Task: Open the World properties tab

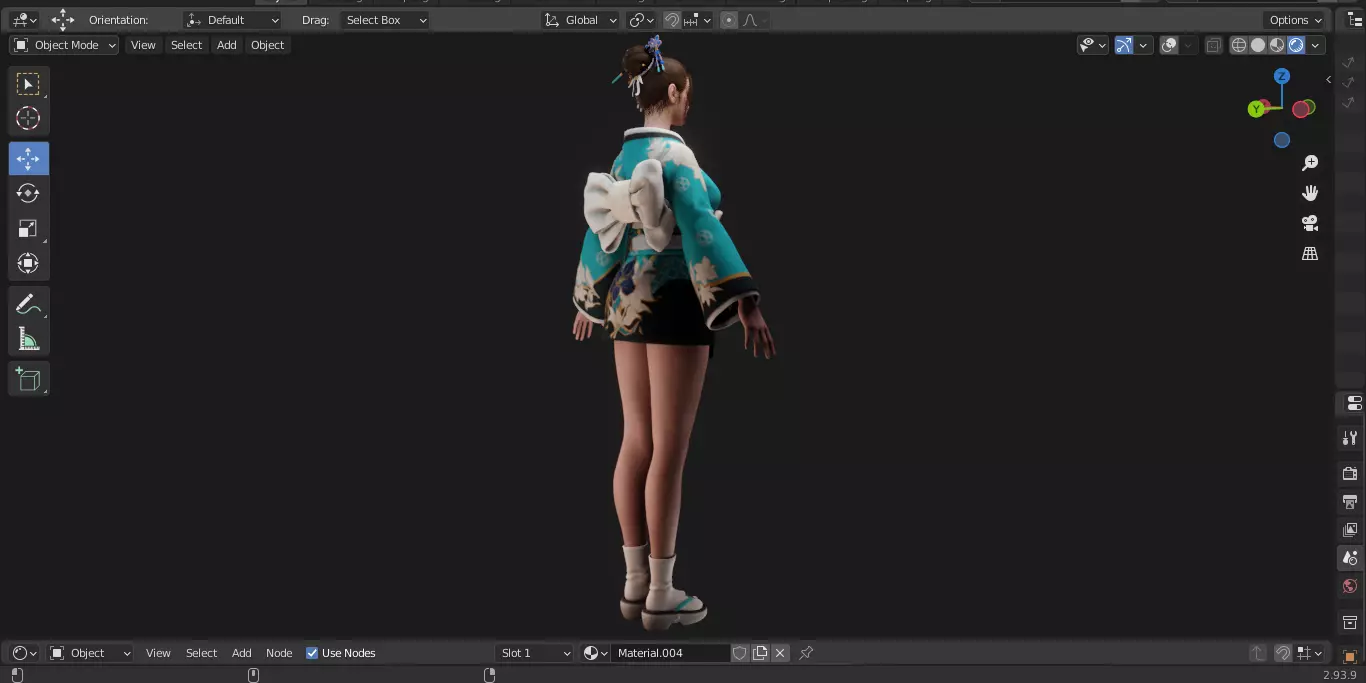Action: click(1350, 586)
